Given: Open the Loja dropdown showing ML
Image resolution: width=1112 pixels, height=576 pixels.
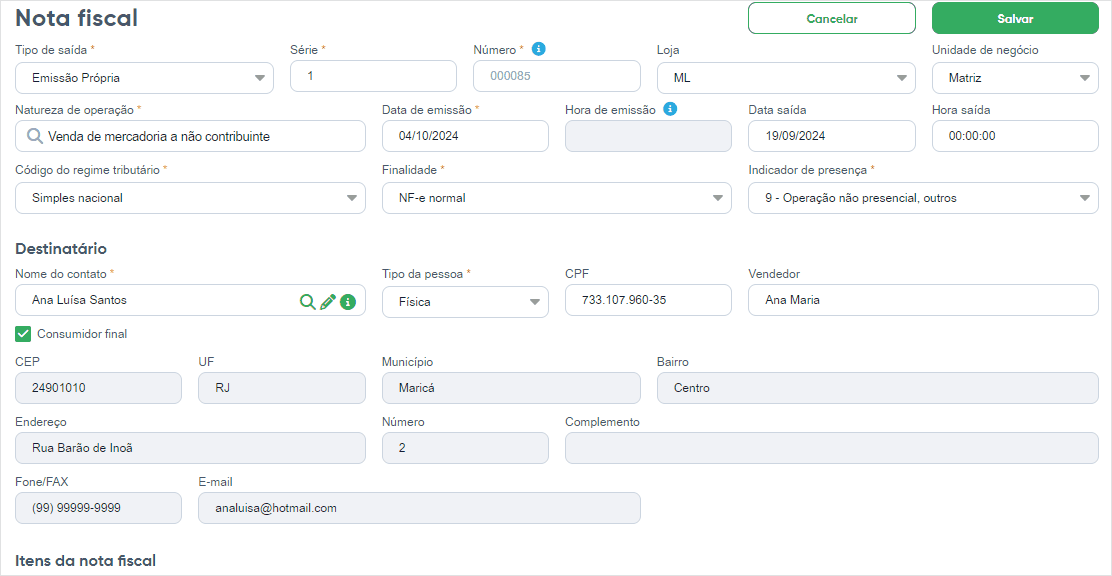Looking at the screenshot, I should click(x=786, y=77).
